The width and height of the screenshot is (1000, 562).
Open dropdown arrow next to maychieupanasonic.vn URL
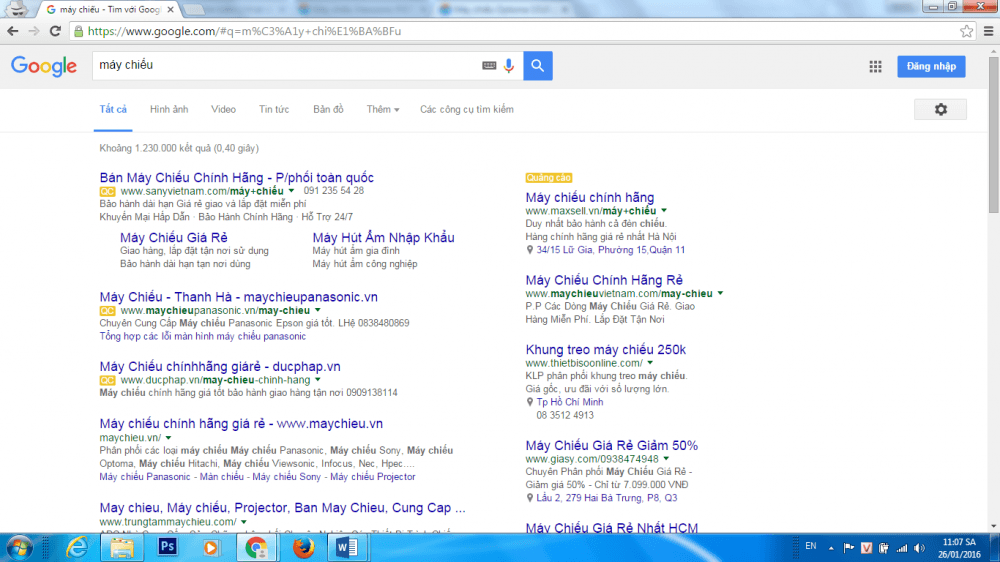(318, 310)
